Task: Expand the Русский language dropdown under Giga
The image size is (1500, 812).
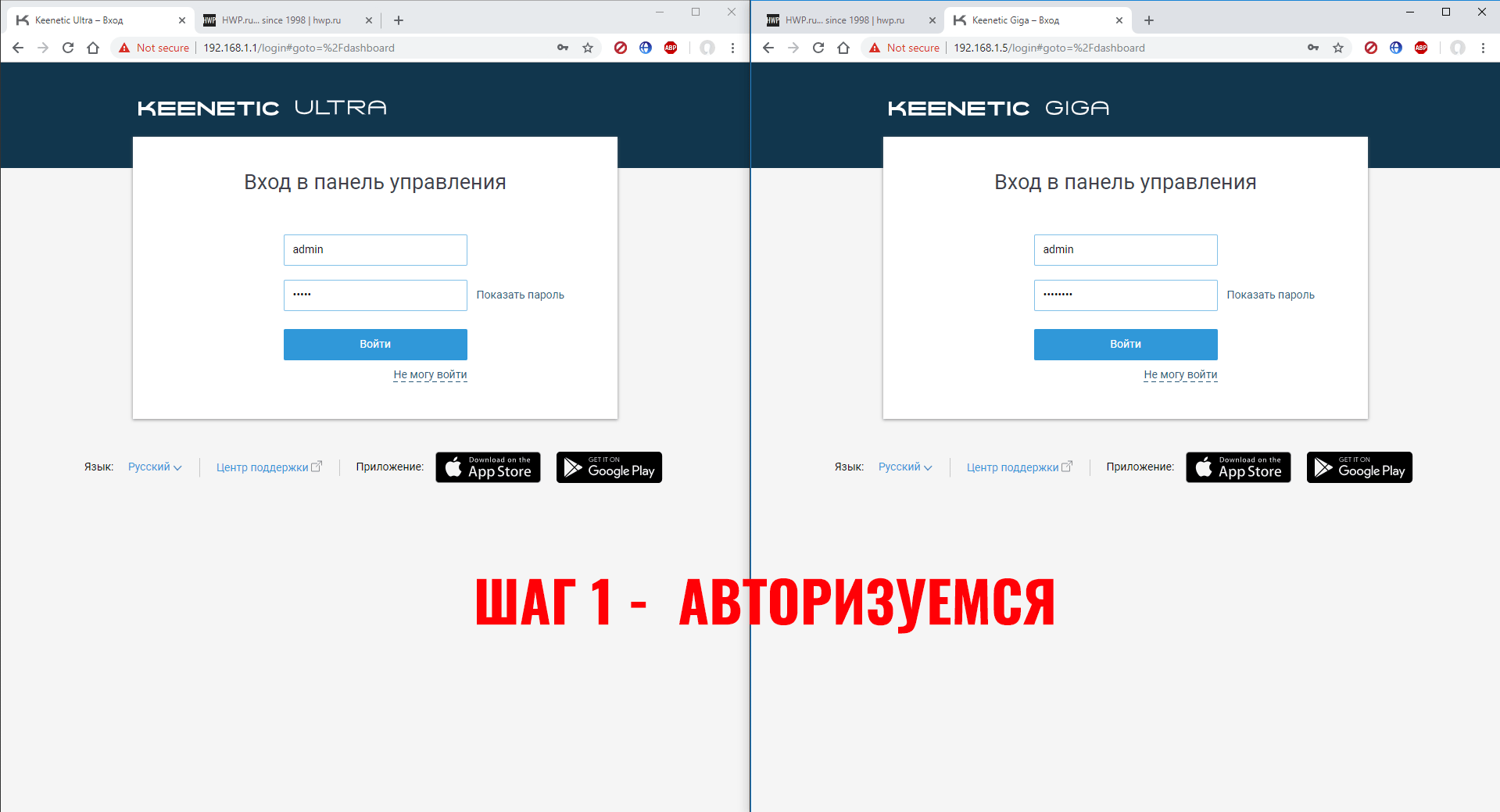Action: coord(905,467)
